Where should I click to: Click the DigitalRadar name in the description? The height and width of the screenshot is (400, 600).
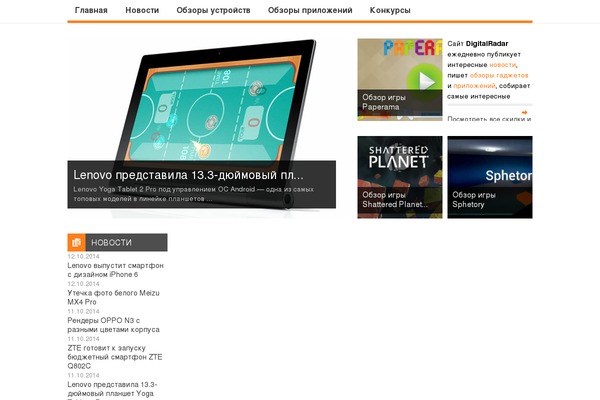487,44
